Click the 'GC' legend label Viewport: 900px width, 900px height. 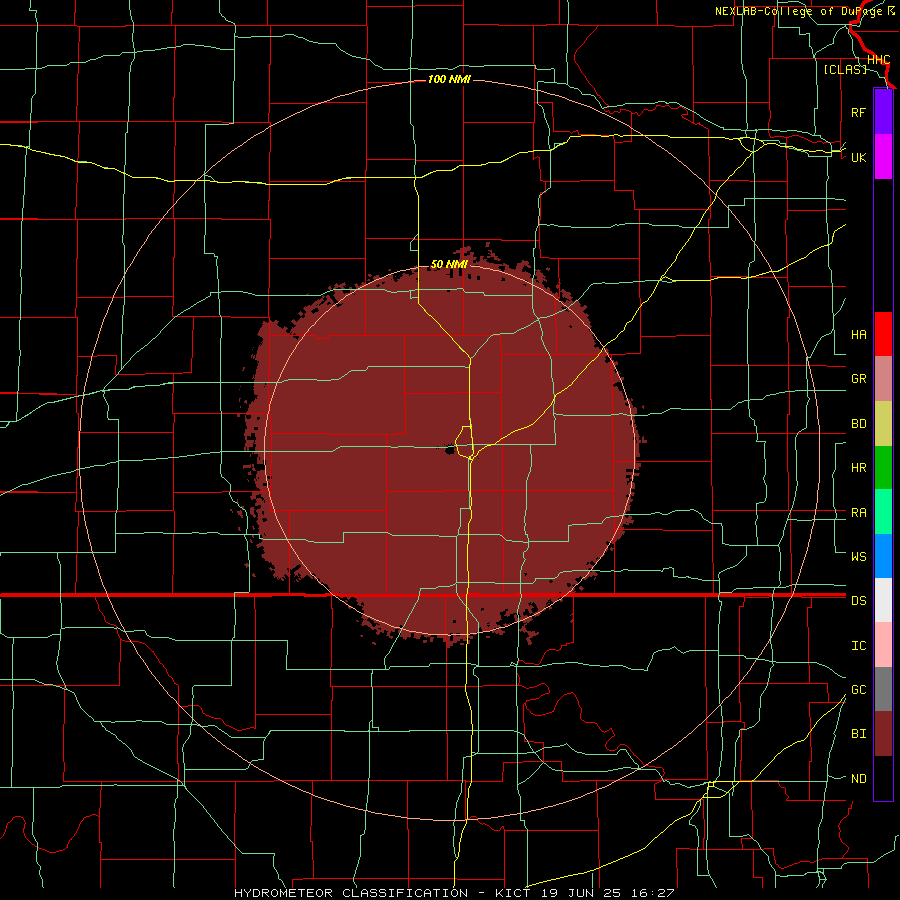(858, 690)
